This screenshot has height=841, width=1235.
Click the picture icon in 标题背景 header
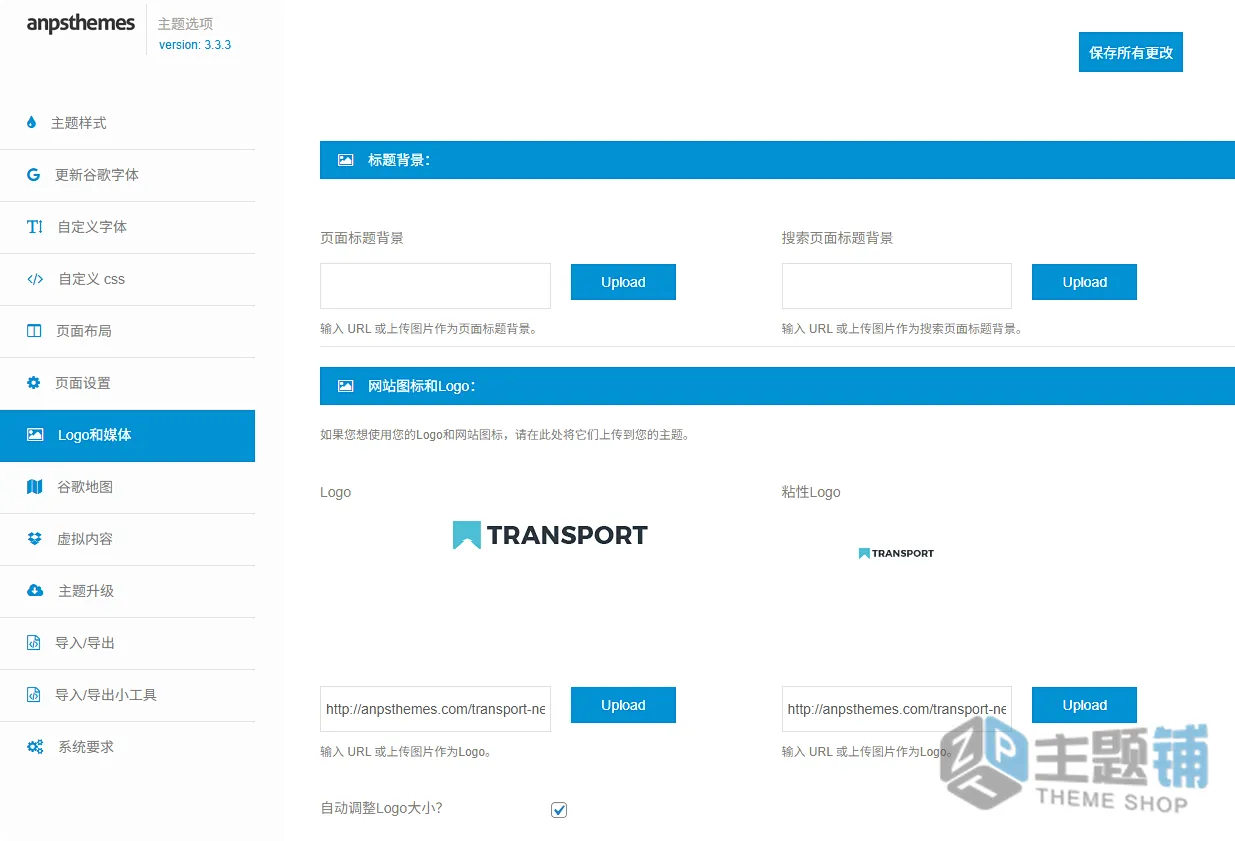(x=345, y=159)
